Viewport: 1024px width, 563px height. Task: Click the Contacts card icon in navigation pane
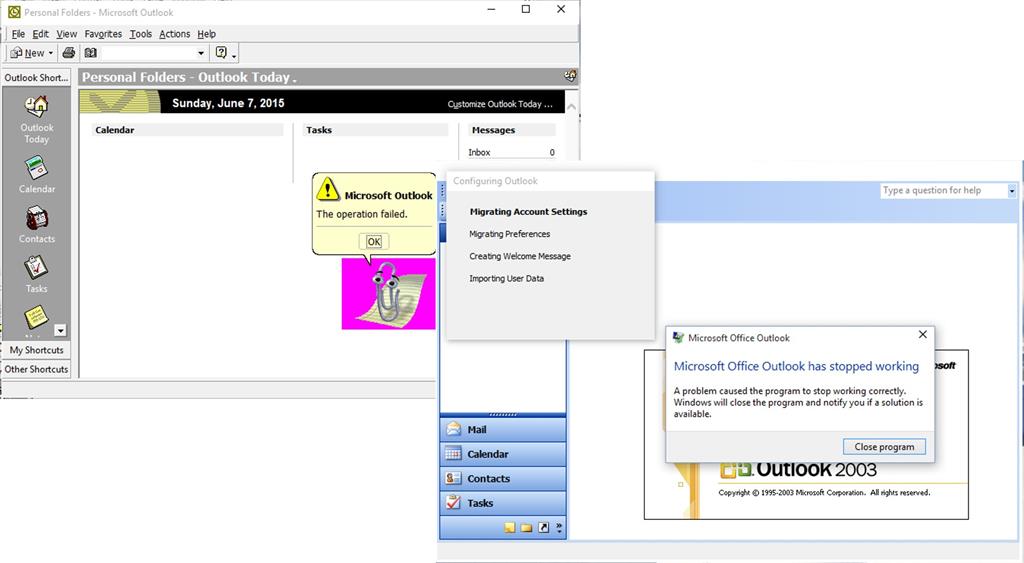(453, 478)
